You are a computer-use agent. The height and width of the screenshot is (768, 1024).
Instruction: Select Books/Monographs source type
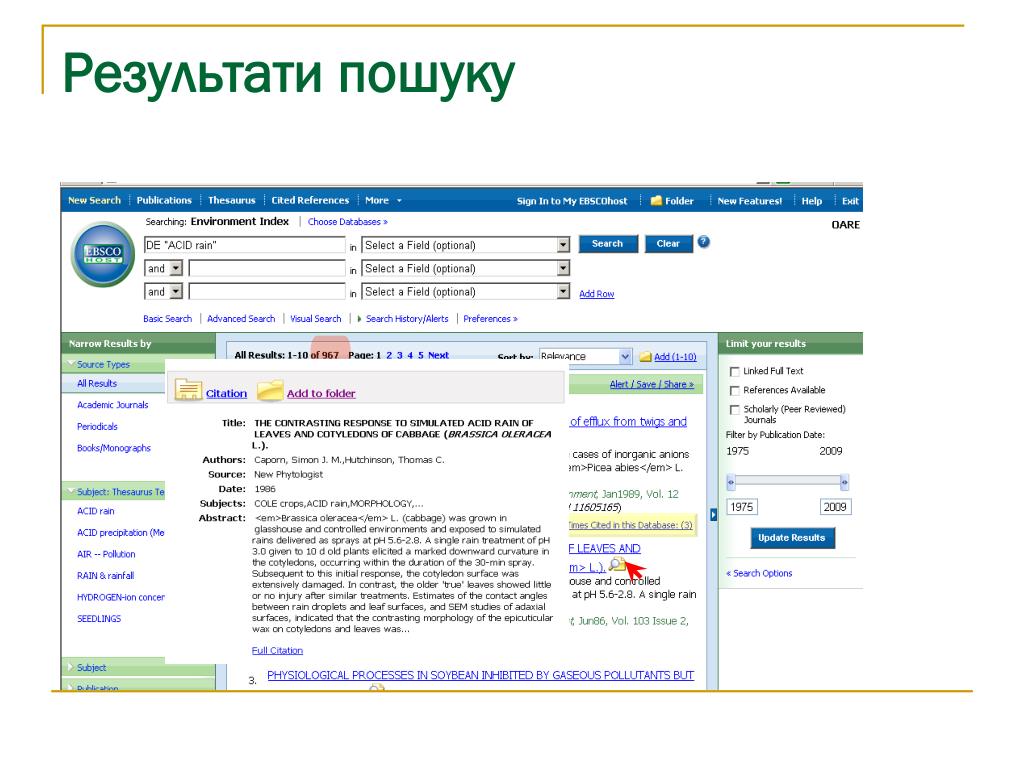(x=114, y=448)
